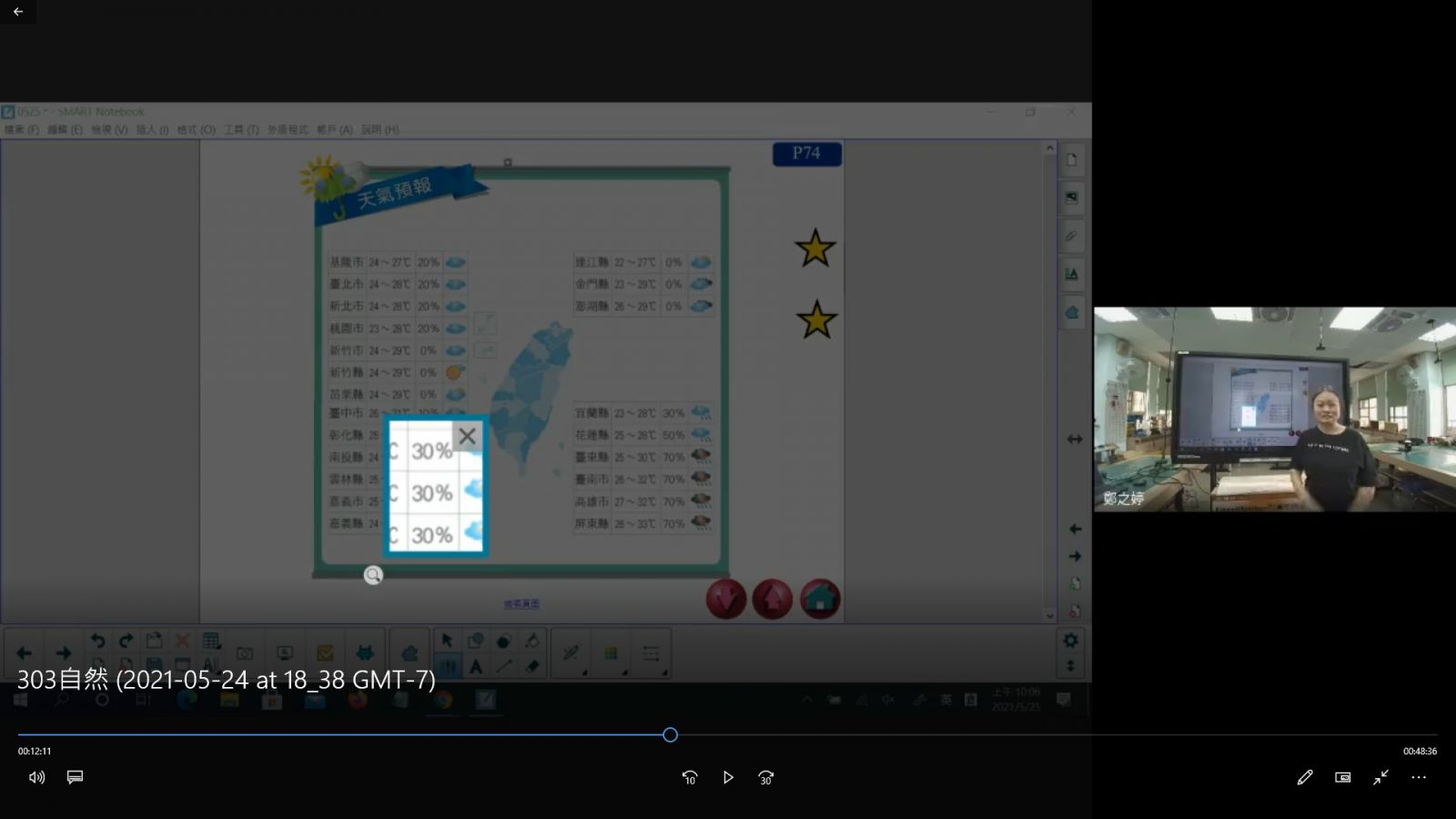1456x819 pixels.
Task: Switch to mini view mode
Action: click(1343, 777)
